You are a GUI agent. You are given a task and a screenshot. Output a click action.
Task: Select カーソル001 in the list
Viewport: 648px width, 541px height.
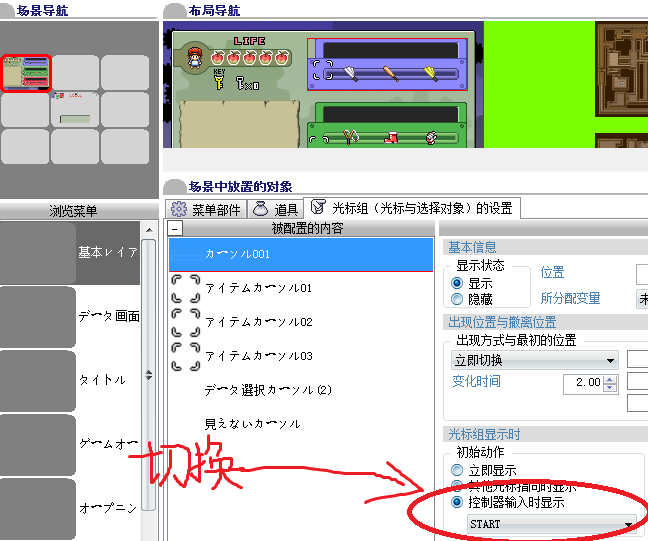coord(301,254)
